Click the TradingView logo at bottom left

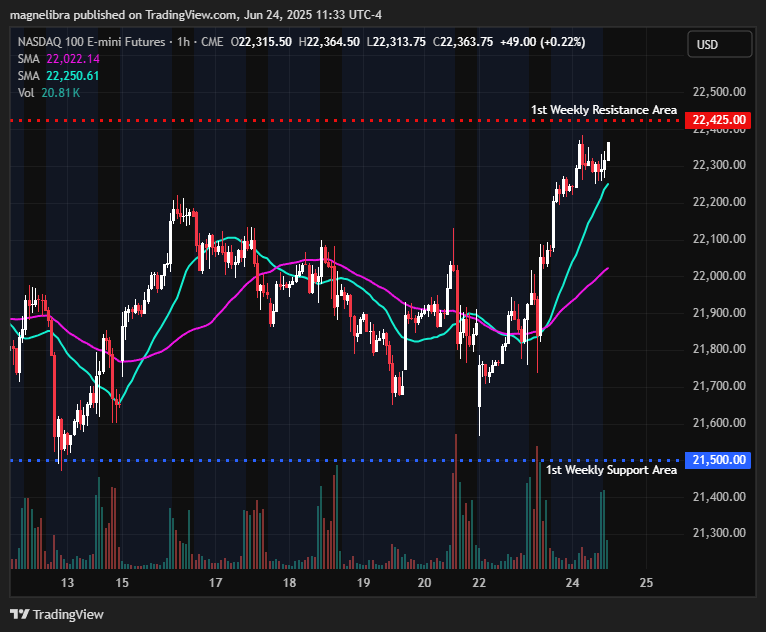pyautogui.click(x=57, y=614)
